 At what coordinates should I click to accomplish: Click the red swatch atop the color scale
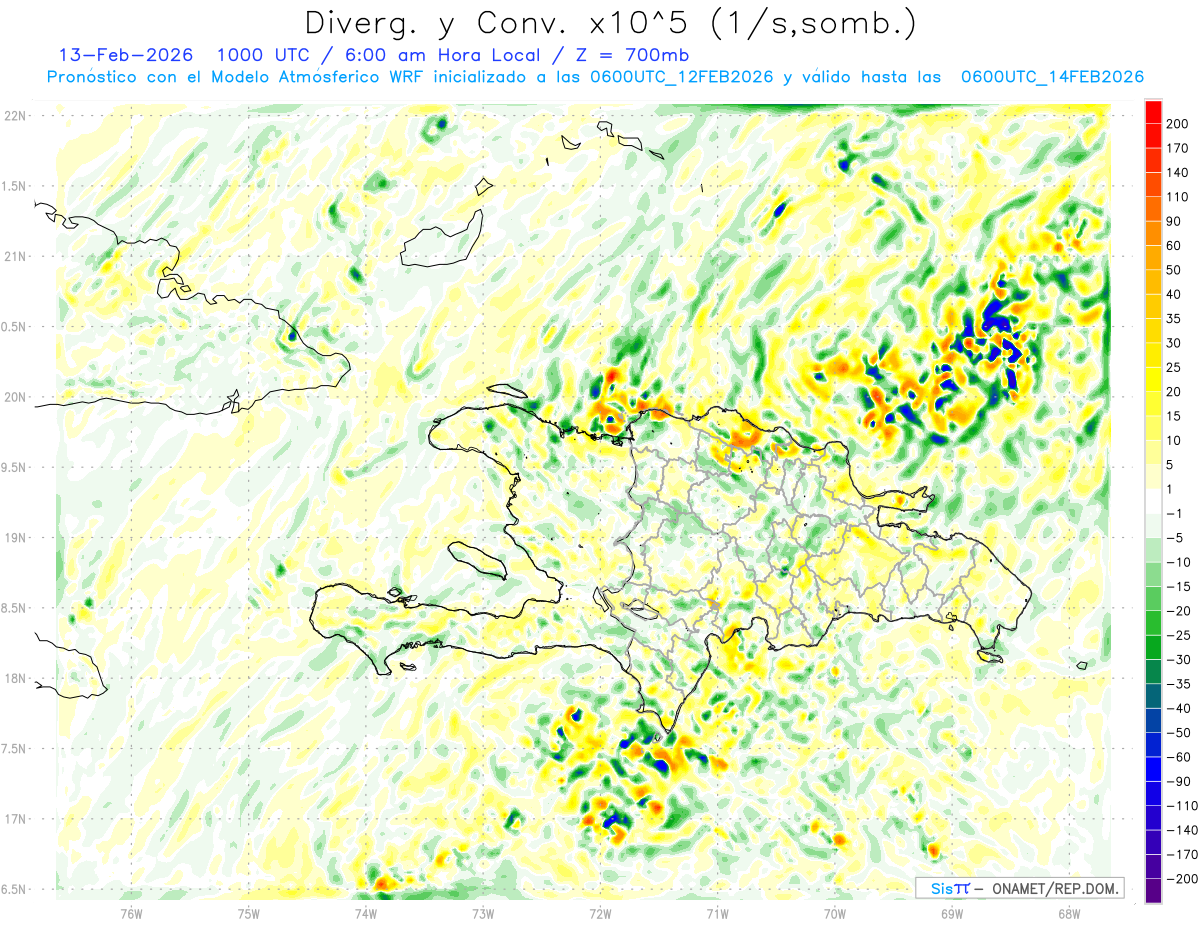tap(1153, 107)
